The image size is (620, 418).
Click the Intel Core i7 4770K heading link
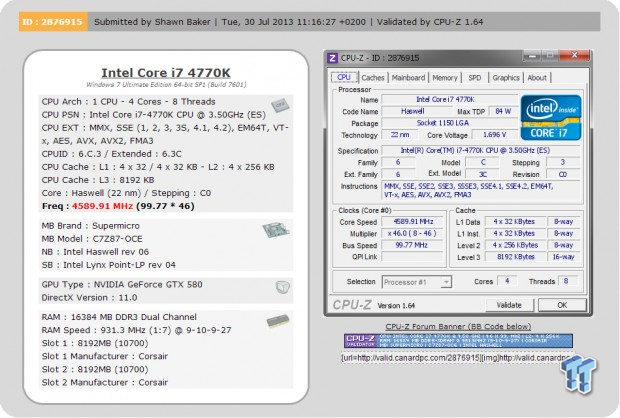pos(166,73)
